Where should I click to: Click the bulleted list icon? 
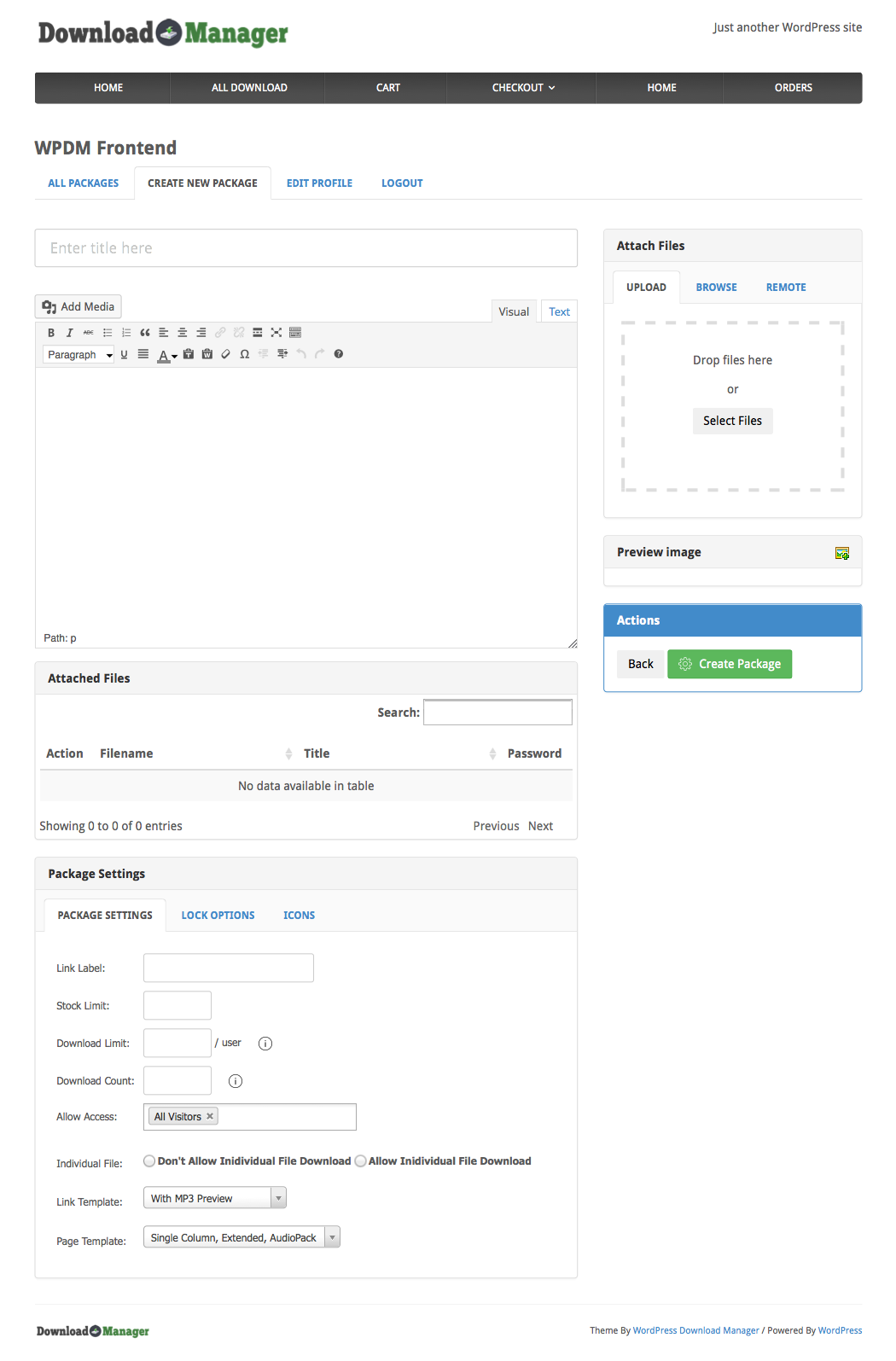(108, 333)
